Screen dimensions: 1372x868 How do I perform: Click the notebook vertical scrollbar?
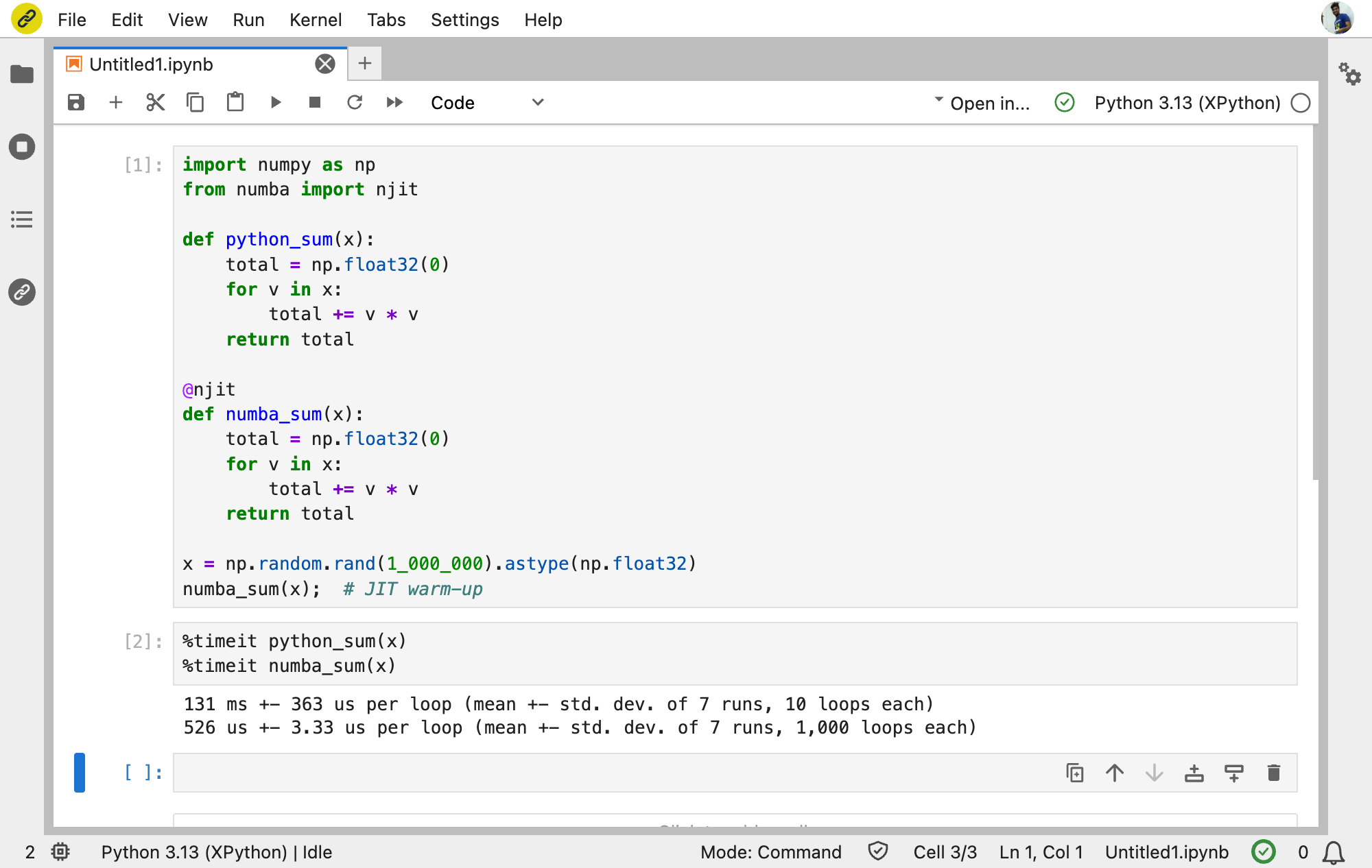tap(1315, 302)
